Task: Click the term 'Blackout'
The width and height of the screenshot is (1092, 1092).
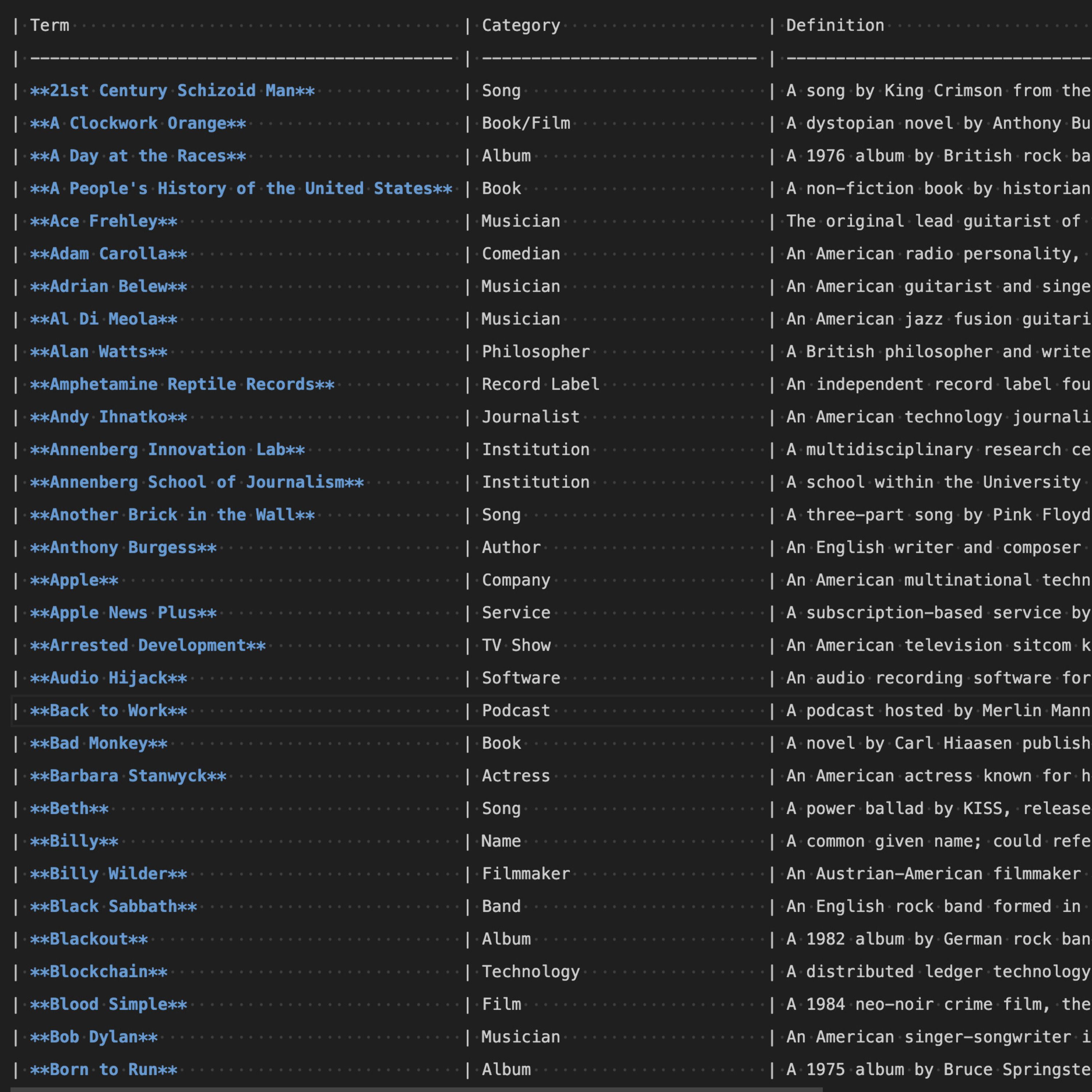Action: click(89, 939)
